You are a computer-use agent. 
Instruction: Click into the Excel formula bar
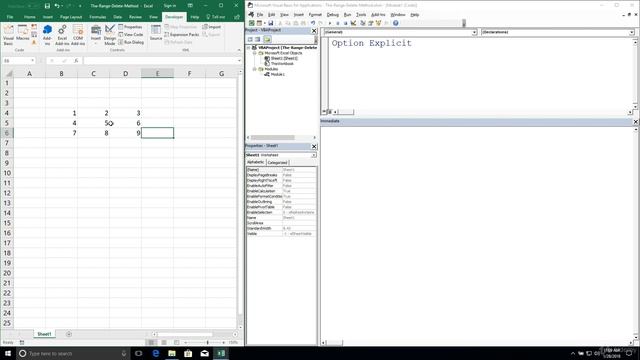(160, 61)
